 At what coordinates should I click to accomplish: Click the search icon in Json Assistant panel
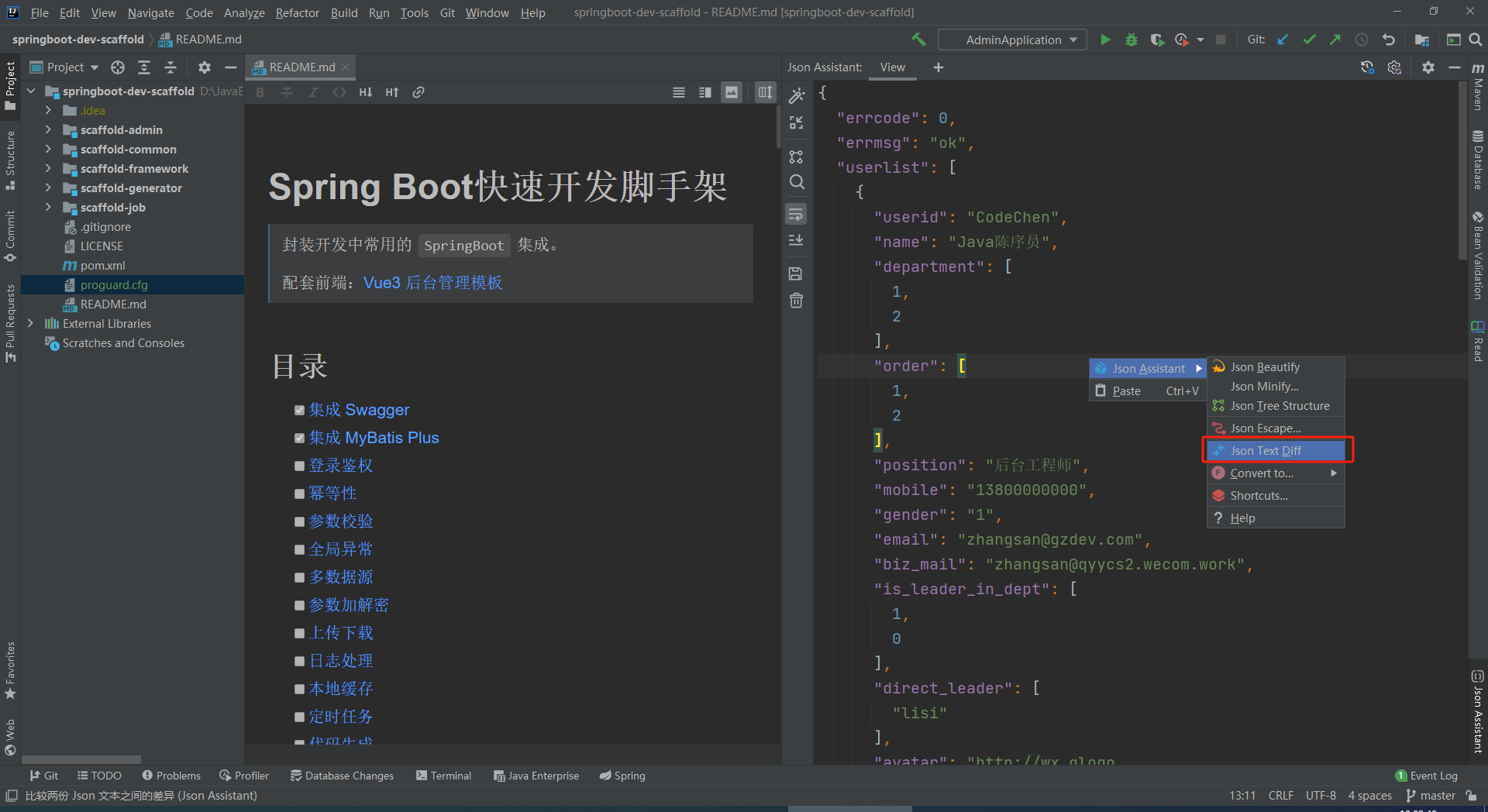[x=796, y=182]
